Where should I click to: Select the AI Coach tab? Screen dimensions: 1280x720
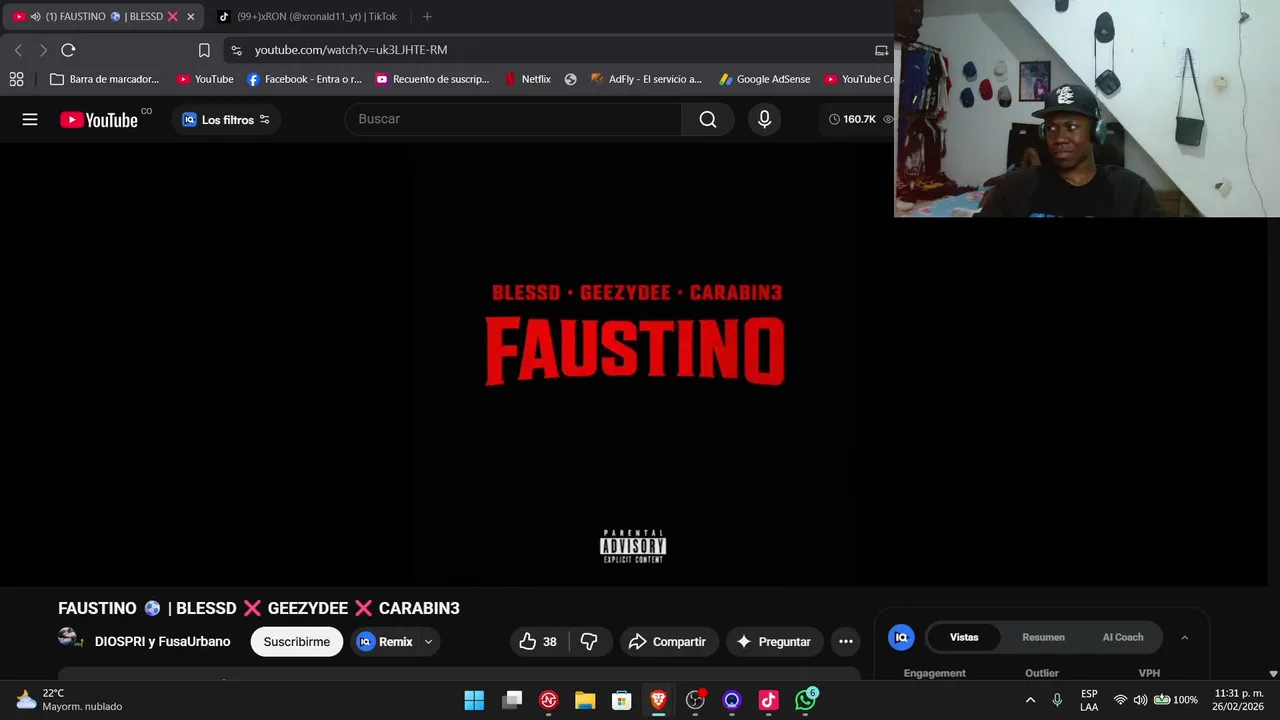point(1123,637)
